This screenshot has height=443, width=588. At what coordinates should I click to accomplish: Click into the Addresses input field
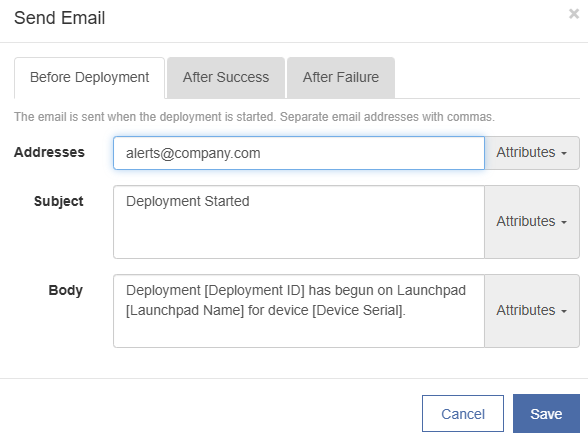pyautogui.click(x=299, y=153)
